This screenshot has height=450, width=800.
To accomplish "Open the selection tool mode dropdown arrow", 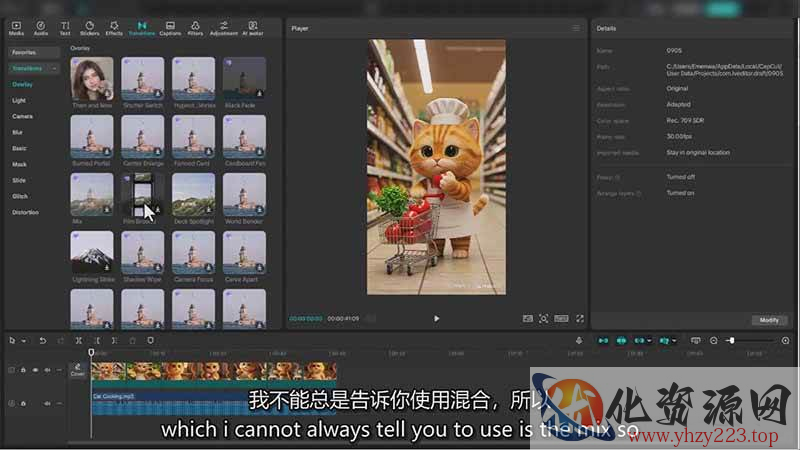I will [x=23, y=341].
